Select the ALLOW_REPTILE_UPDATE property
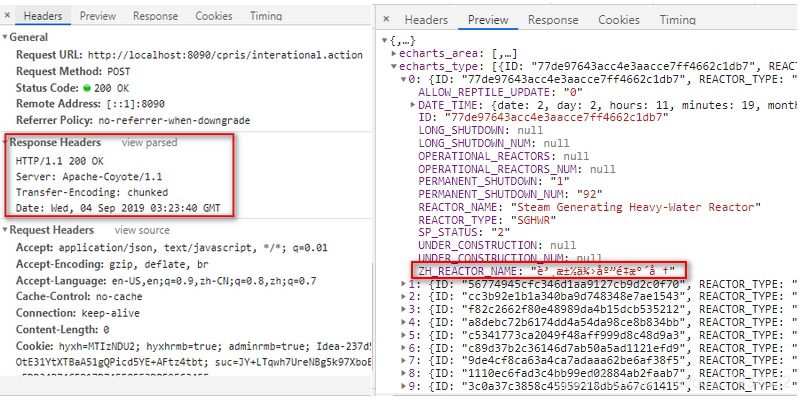Screen dimensions: 800x400 [501, 92]
